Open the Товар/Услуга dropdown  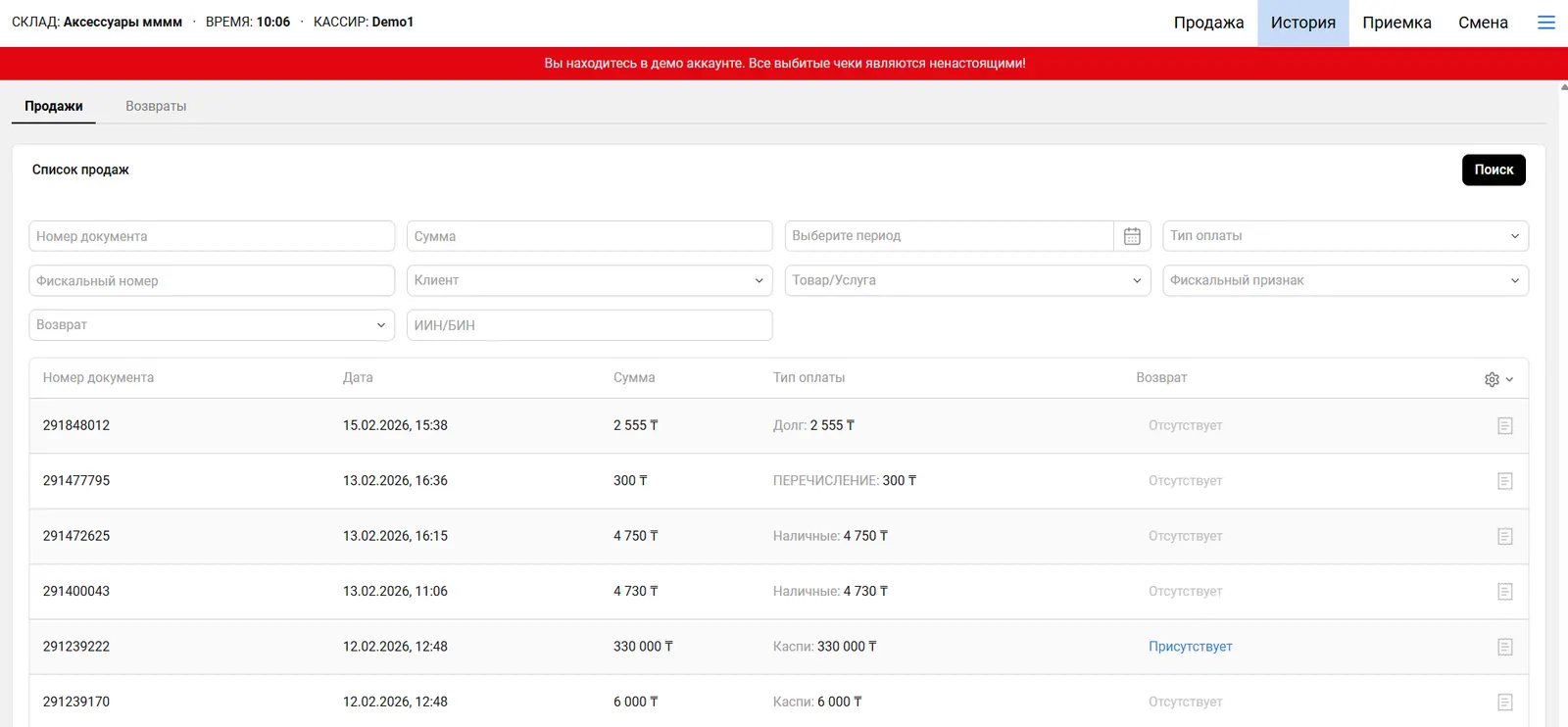(x=966, y=280)
